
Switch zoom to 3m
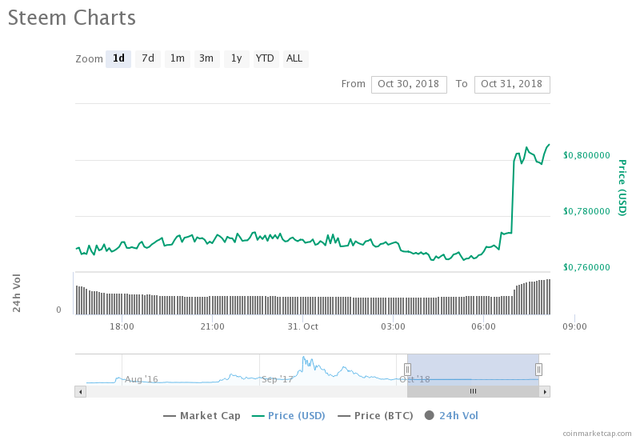[x=207, y=59]
